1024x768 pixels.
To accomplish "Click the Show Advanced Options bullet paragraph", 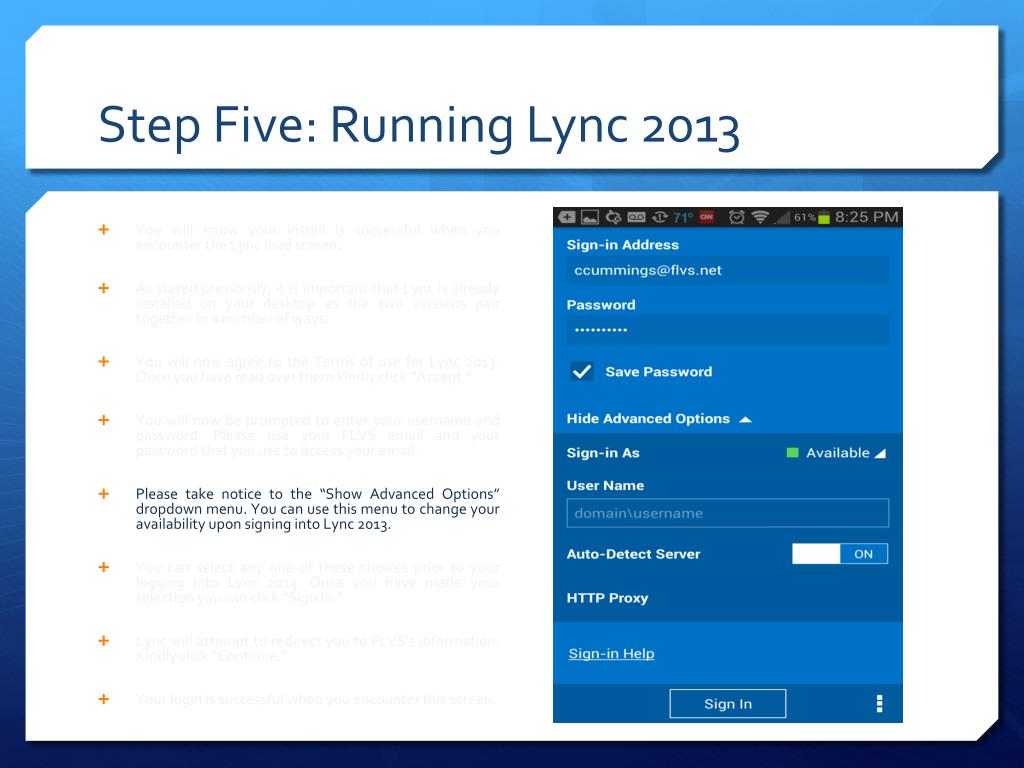I will tap(317, 509).
